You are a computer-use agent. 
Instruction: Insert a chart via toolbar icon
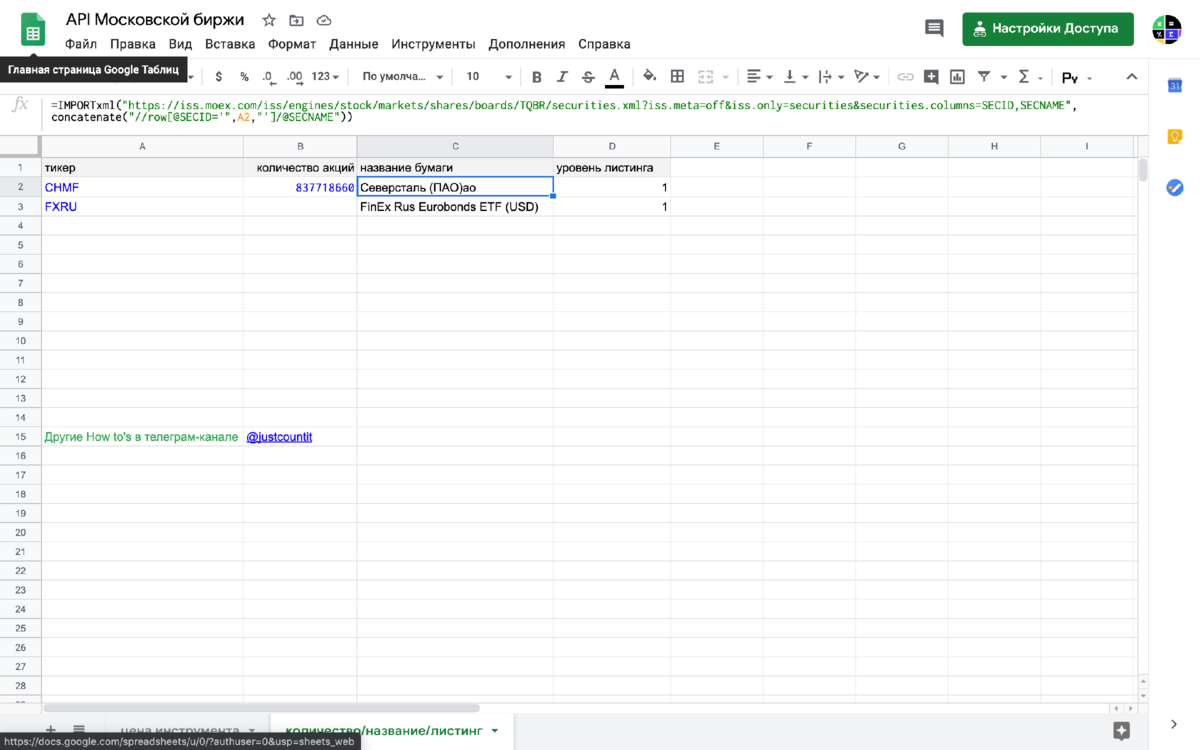pos(957,77)
